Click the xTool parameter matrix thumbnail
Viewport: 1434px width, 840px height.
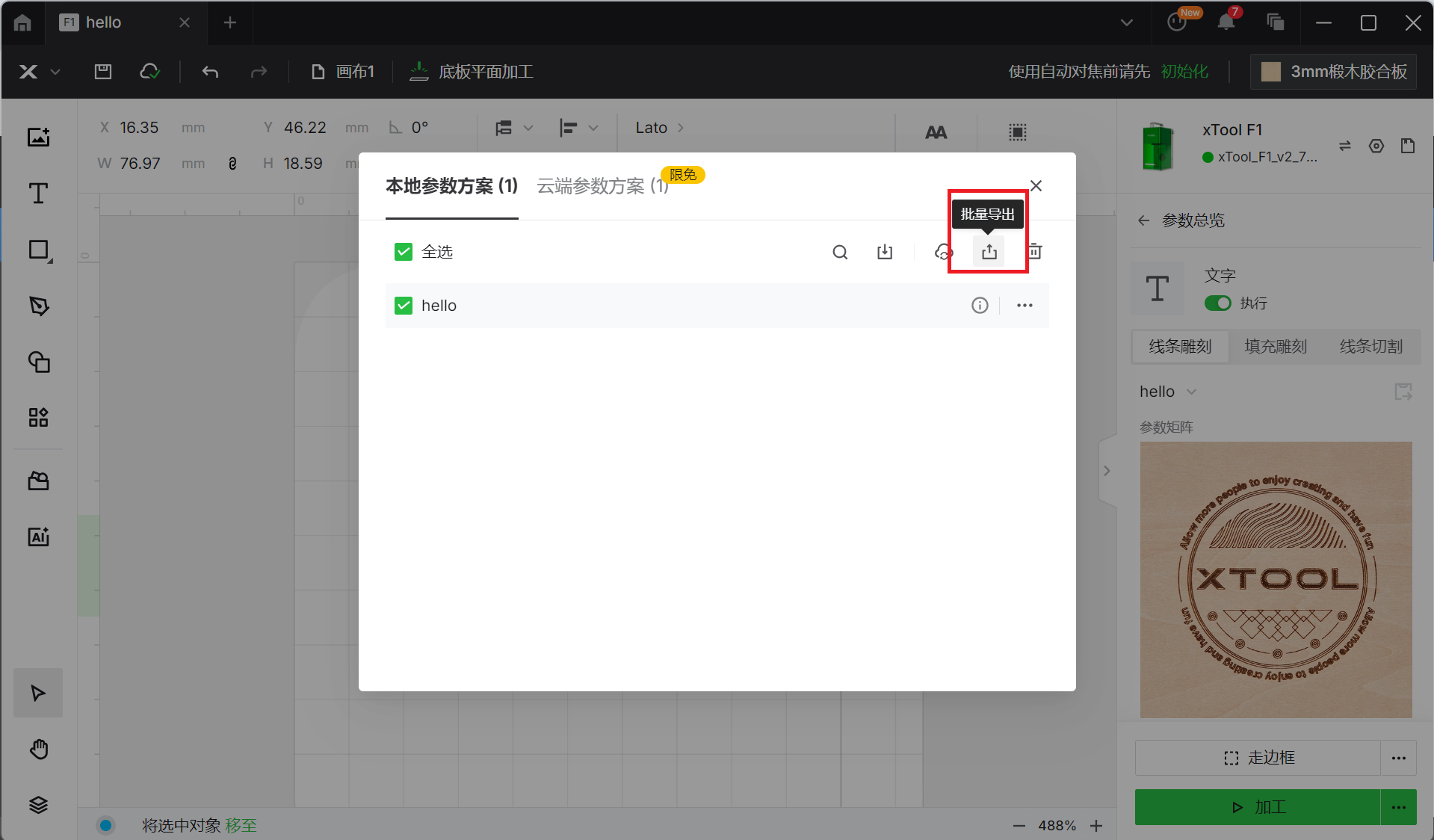click(x=1276, y=579)
